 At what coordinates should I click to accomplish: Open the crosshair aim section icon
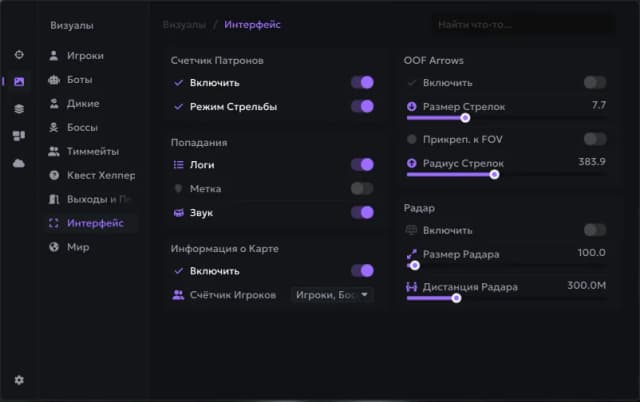click(19, 55)
